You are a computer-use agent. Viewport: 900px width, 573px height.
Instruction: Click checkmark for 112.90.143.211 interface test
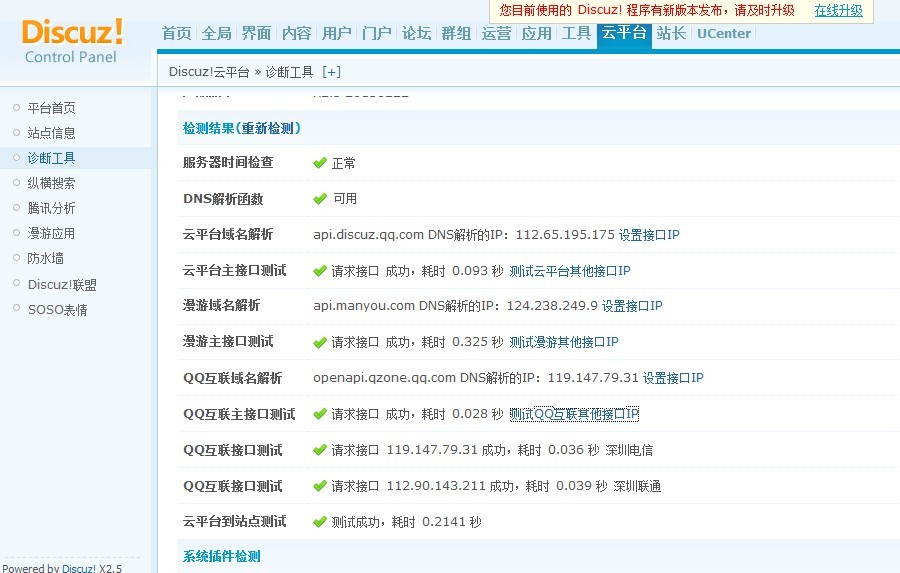tap(320, 486)
